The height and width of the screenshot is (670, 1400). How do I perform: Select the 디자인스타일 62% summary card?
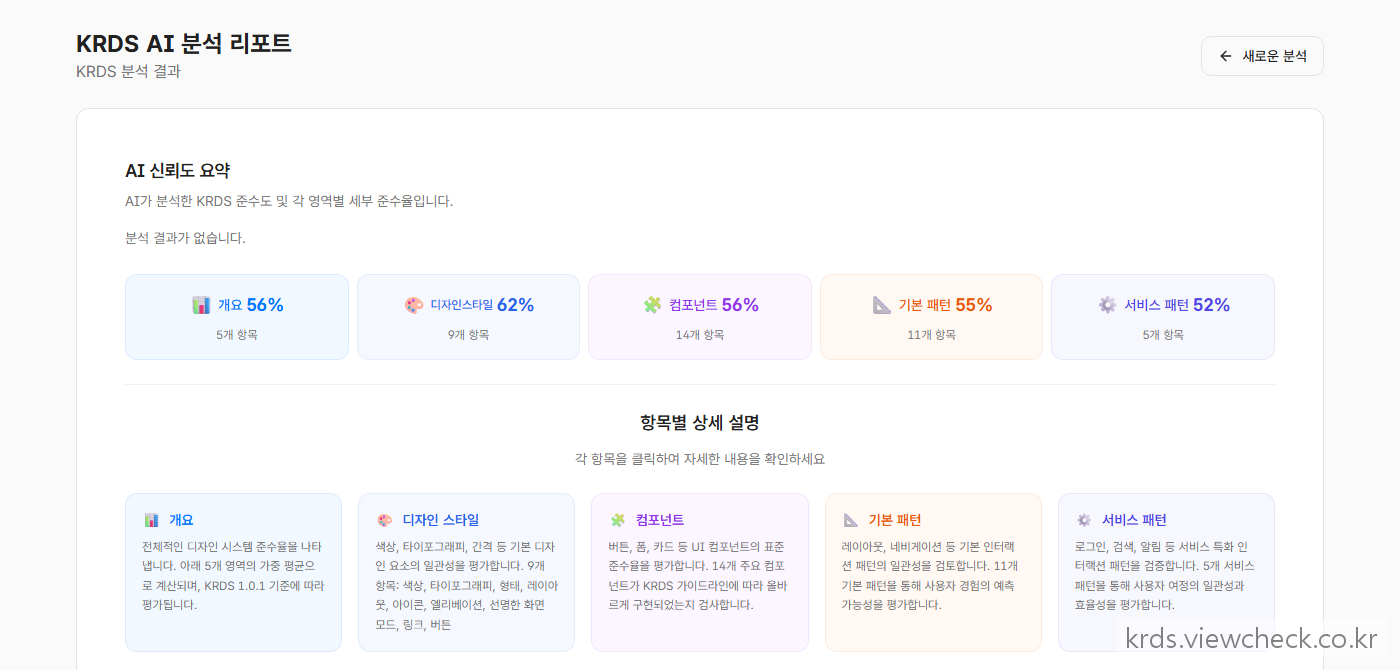click(468, 317)
